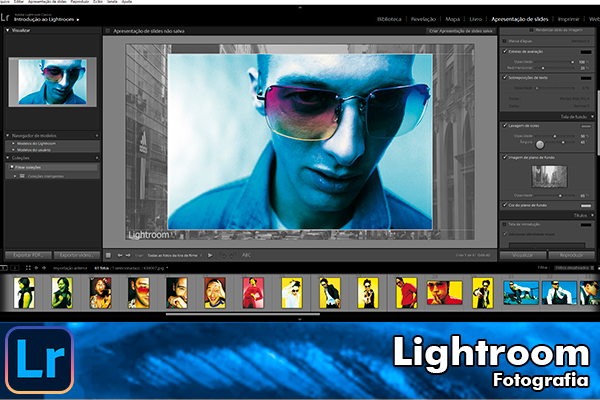Click the angle dial for Lavagem de cores
600x400 pixels.
click(540, 145)
